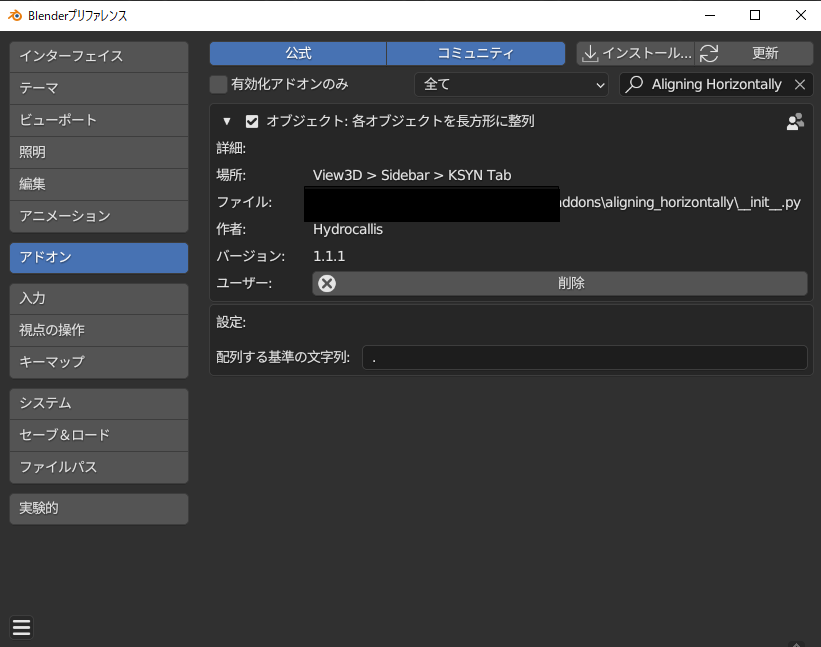
Task: Open the 実験的 section
Action: tap(99, 508)
